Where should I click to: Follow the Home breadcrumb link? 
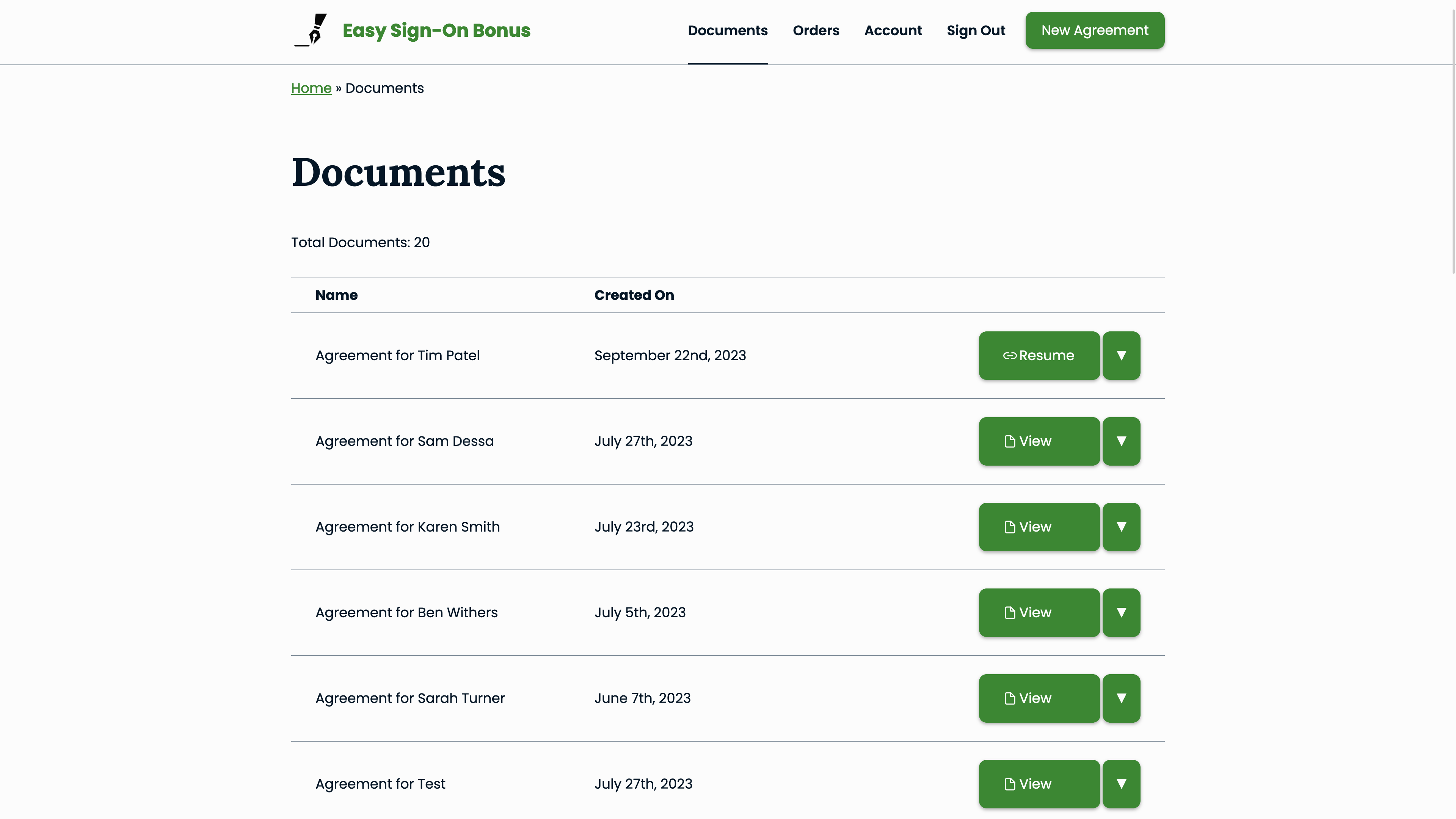(311, 88)
